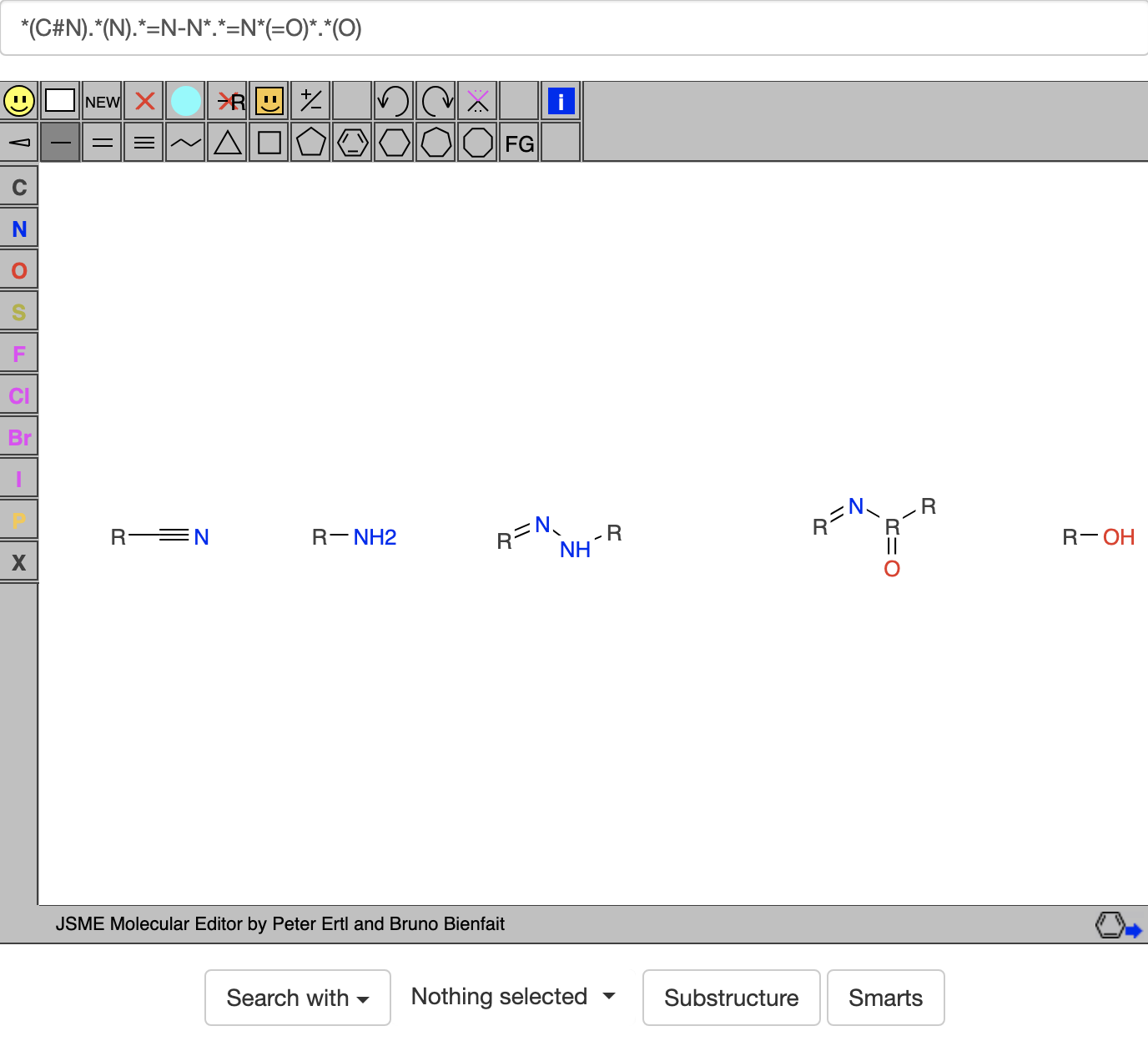Click the redo arrow icon
Viewport: 1148px width, 1046px height.
click(436, 102)
